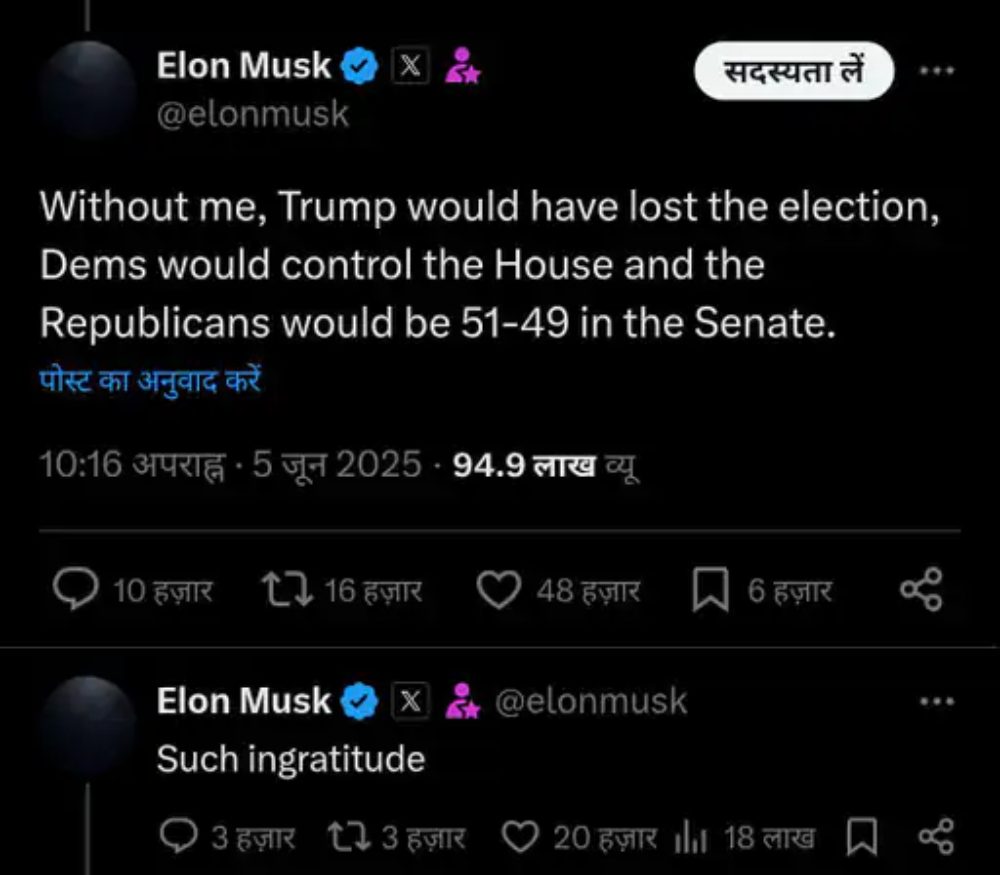
Task: Share the main post
Action: click(x=921, y=591)
